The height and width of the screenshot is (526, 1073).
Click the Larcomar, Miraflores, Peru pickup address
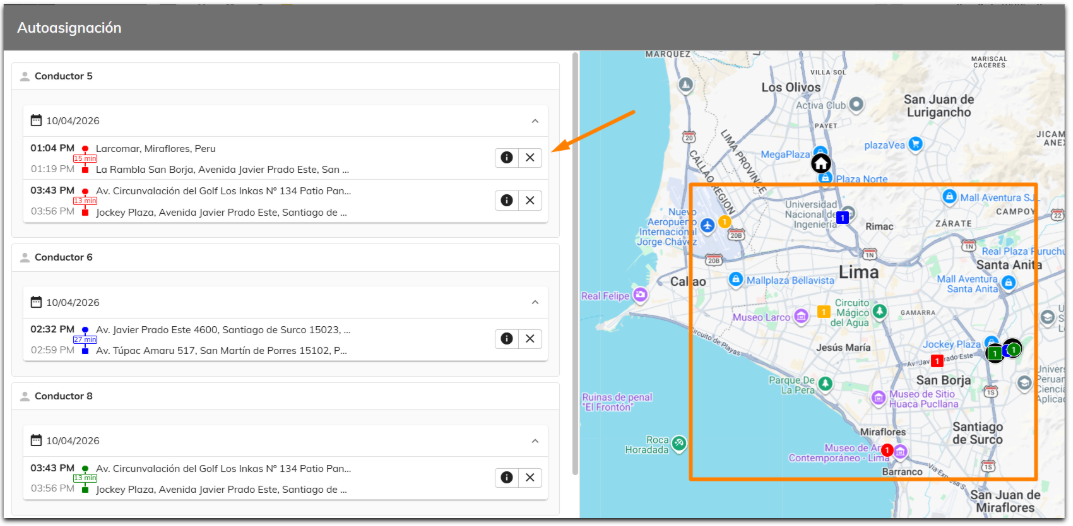(155, 148)
